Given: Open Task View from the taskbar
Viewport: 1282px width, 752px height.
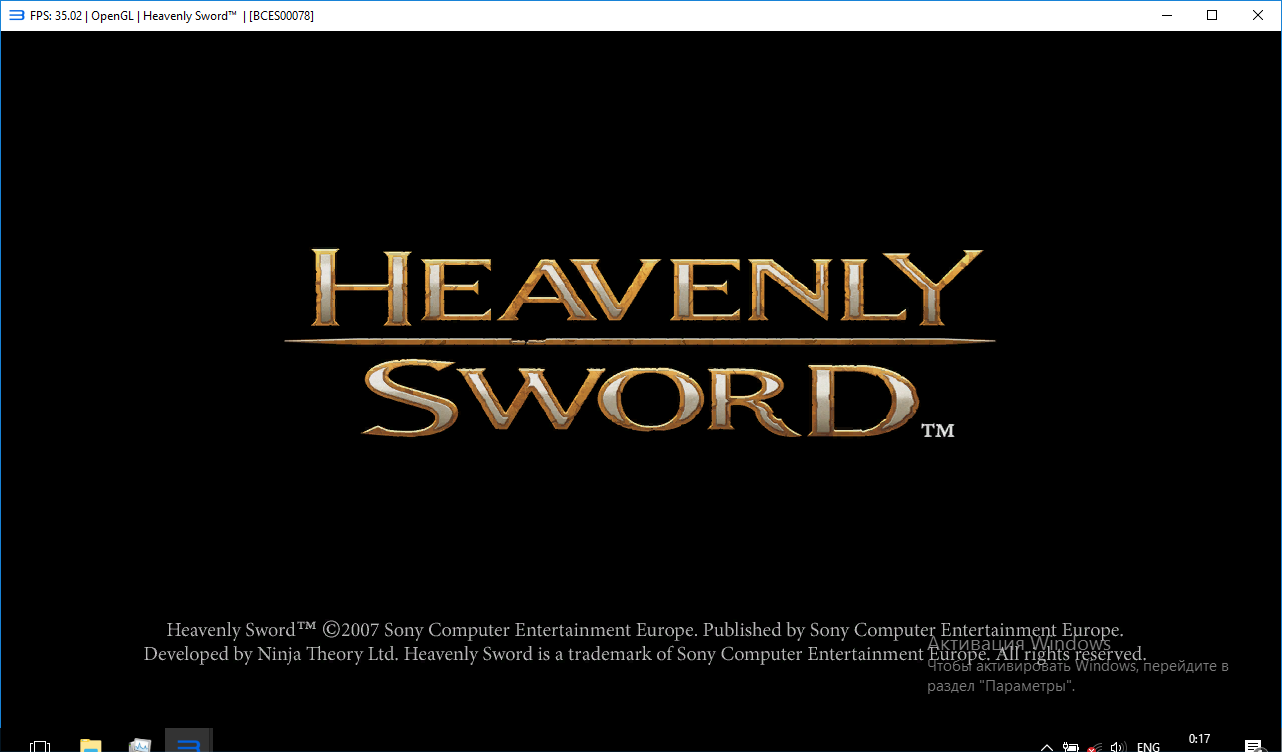Looking at the screenshot, I should point(40,745).
